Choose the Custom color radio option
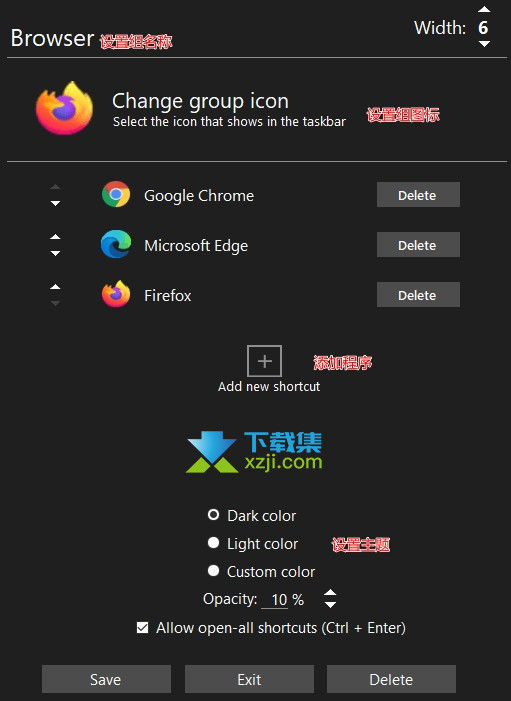This screenshot has width=511, height=701. coord(214,570)
